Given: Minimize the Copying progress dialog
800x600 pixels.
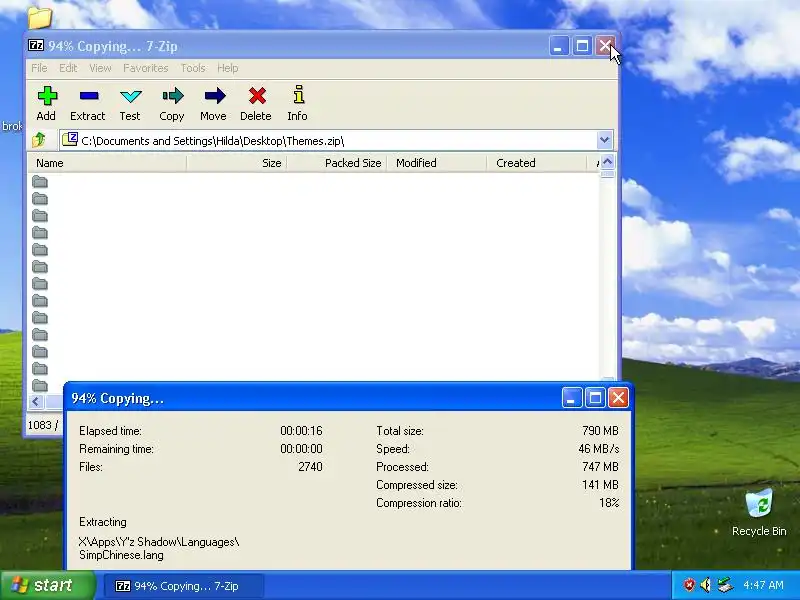Looking at the screenshot, I should 571,397.
